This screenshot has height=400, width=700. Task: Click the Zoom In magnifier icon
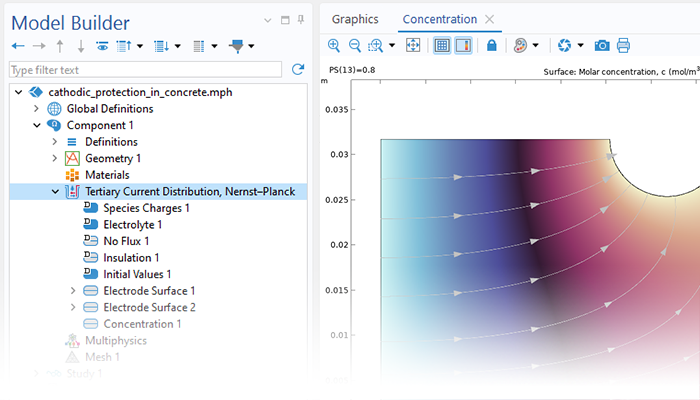(x=334, y=46)
